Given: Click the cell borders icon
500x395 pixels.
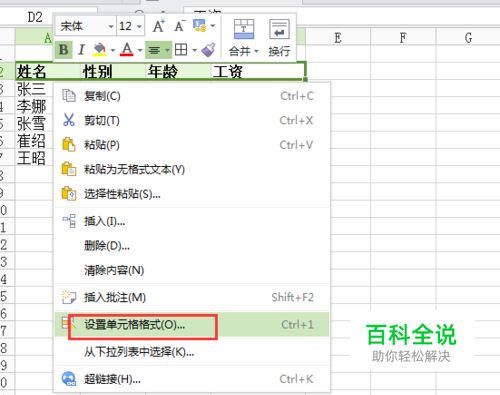Looking at the screenshot, I should [x=181, y=50].
